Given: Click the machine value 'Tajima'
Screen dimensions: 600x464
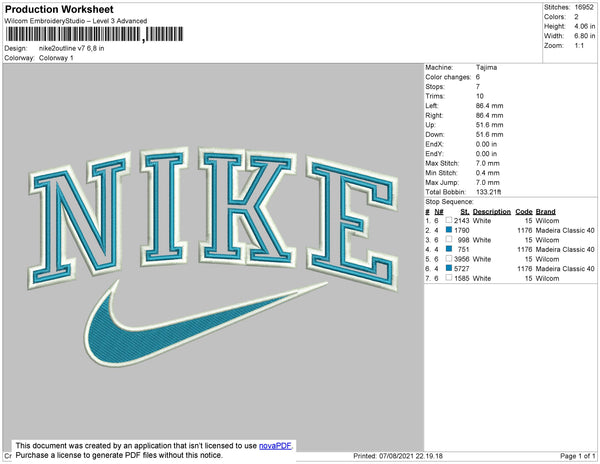Looking at the screenshot, I should (x=486, y=67).
